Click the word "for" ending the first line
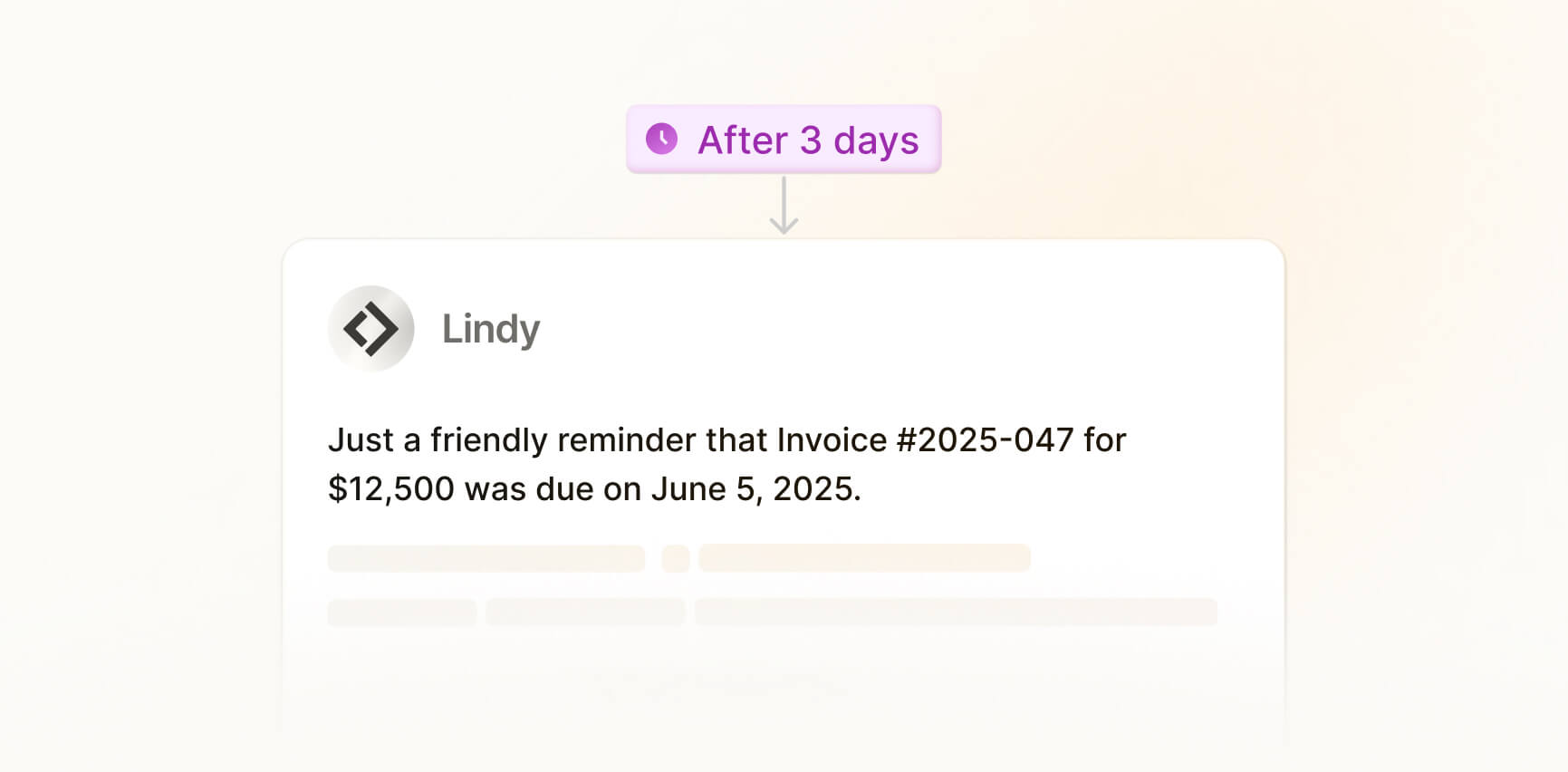 [1104, 440]
